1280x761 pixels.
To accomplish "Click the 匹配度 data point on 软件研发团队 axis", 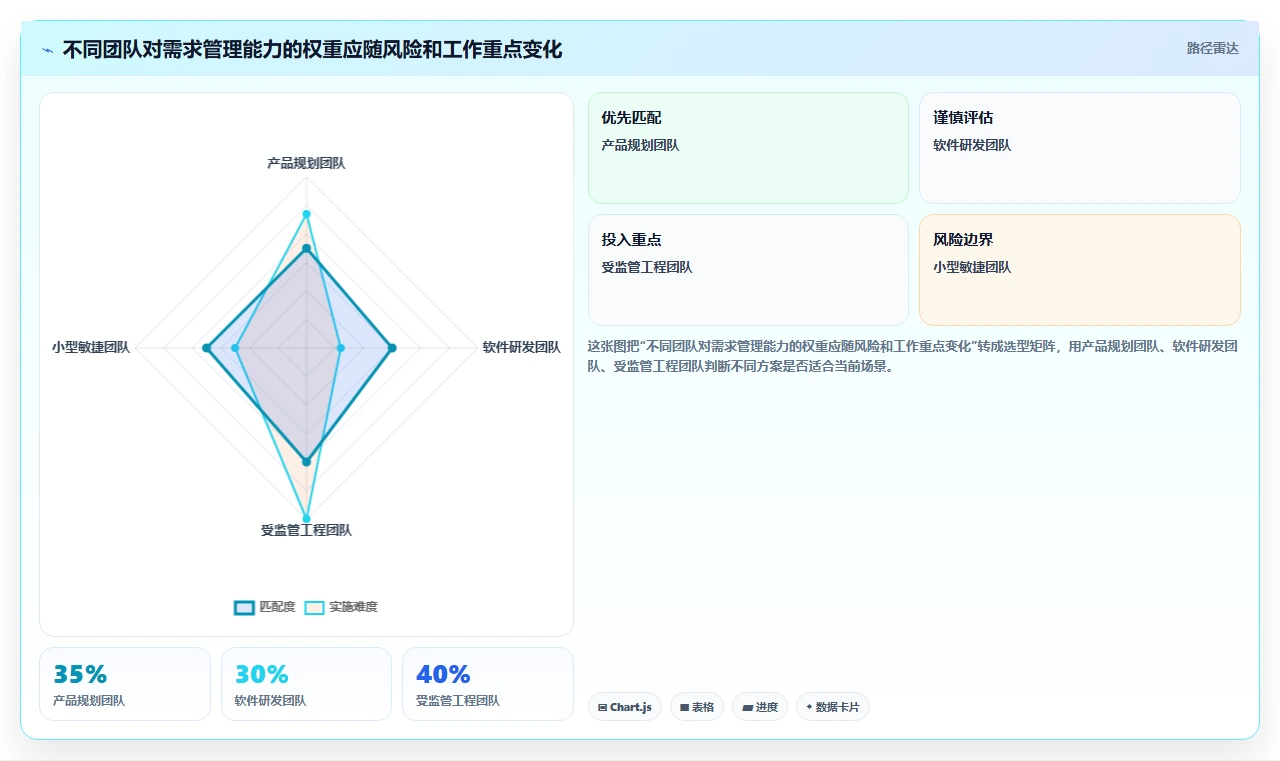I will click(392, 348).
